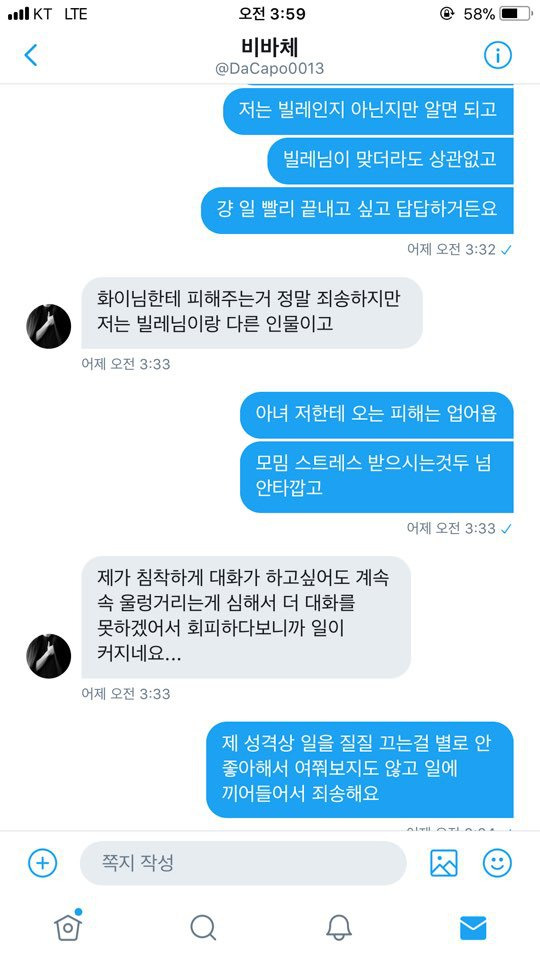Select the Messages envelope tab
This screenshot has height=960, width=540.
(473, 928)
